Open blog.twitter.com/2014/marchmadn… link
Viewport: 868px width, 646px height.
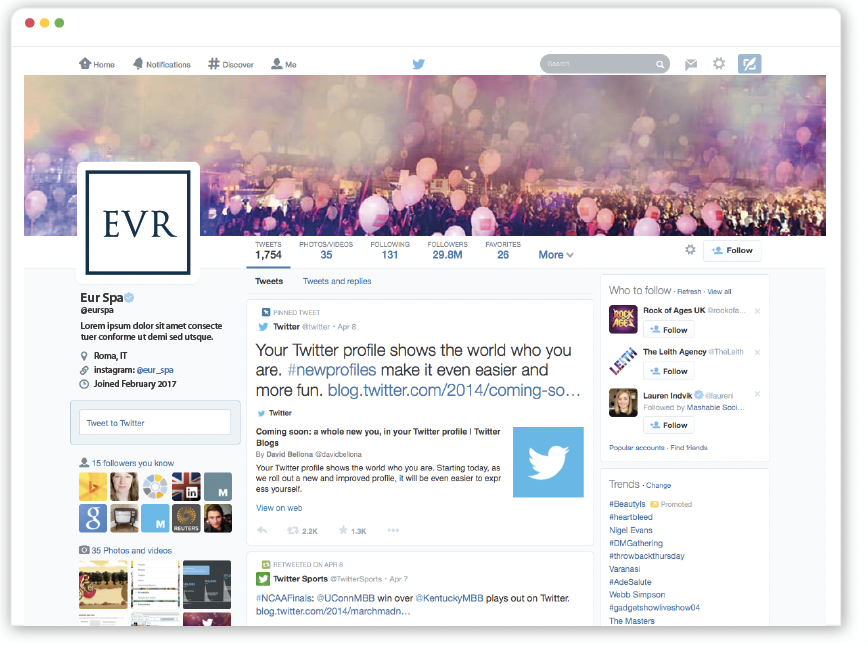click(x=333, y=611)
